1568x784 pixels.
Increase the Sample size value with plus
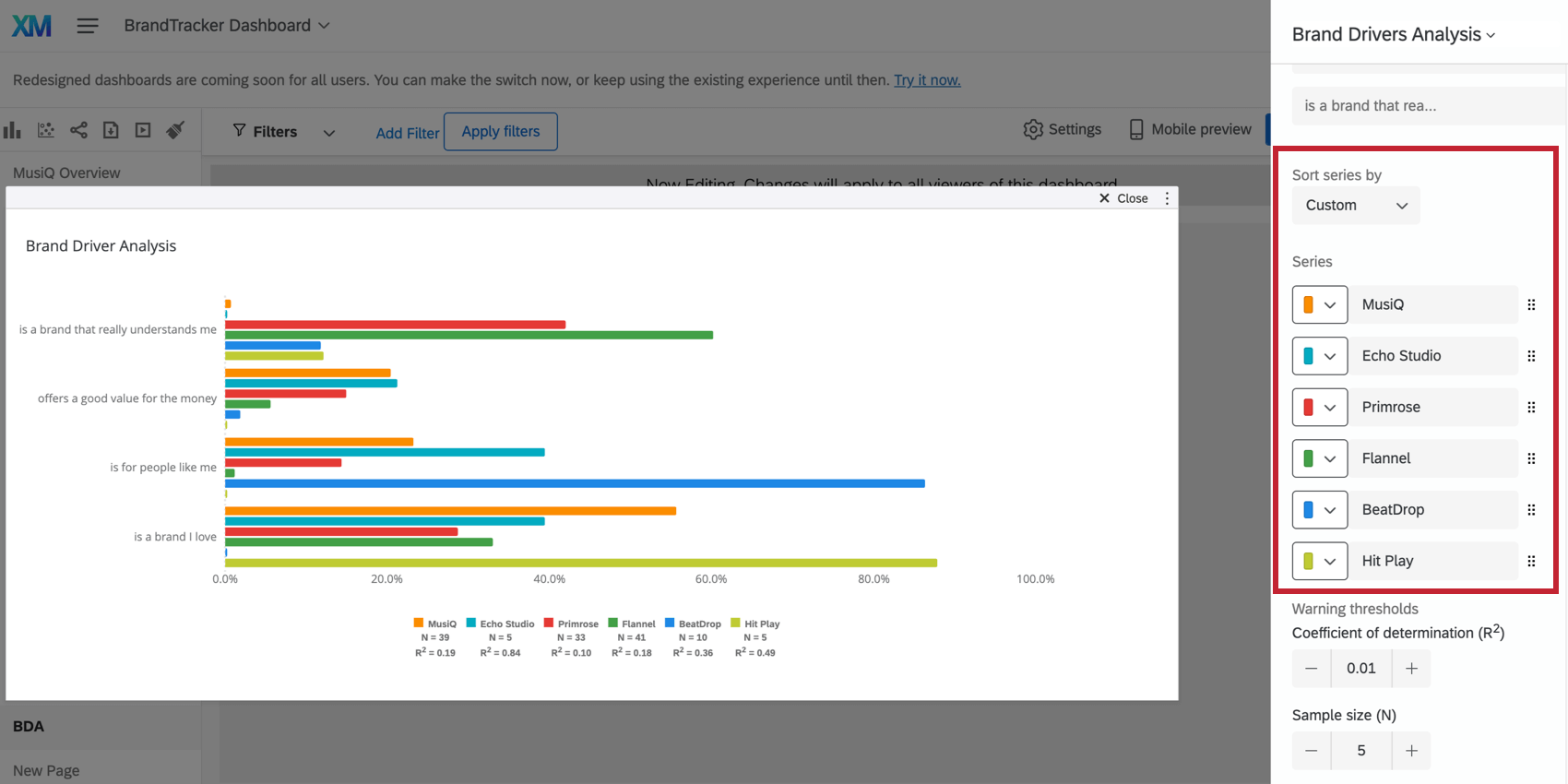coord(1411,751)
